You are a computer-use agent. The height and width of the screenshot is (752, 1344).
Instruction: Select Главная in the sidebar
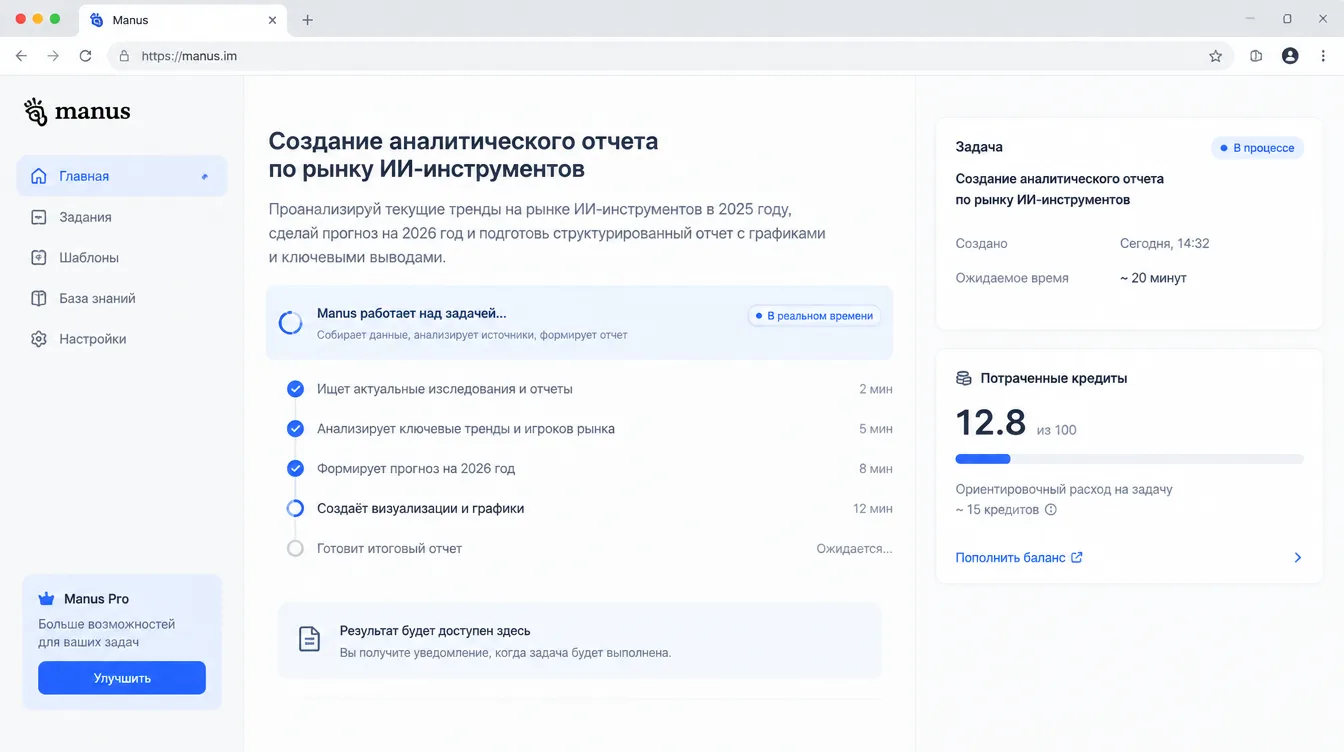[122, 176]
